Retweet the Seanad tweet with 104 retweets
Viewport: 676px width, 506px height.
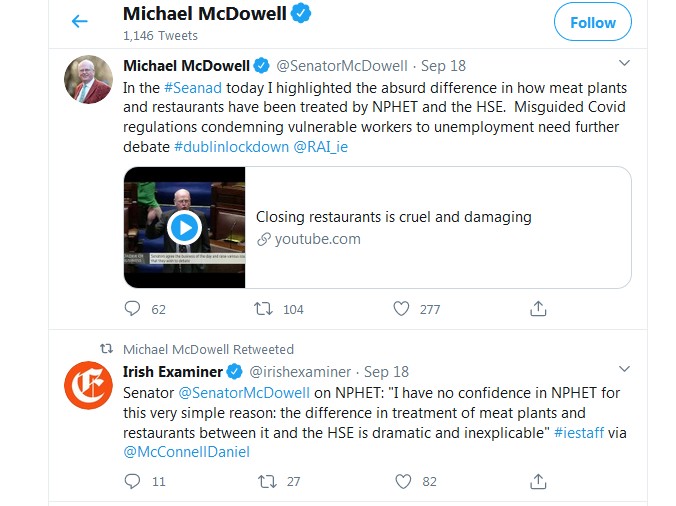[264, 309]
